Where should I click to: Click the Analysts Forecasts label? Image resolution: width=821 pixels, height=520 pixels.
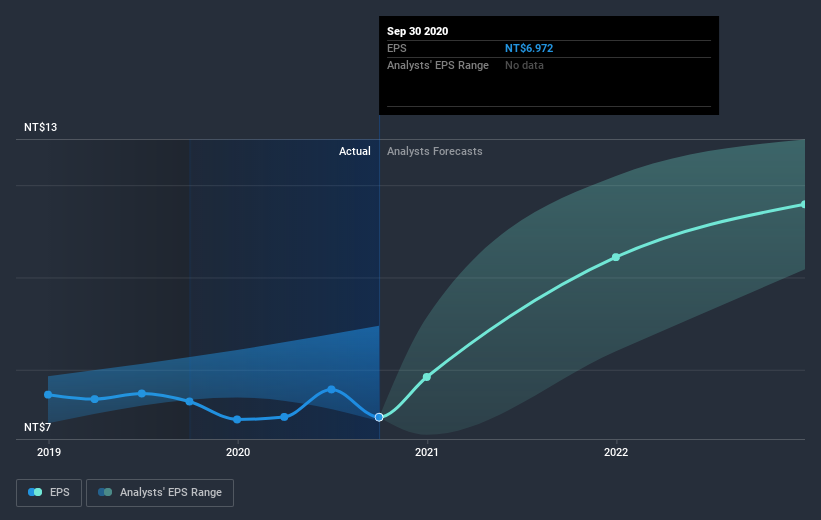(435, 151)
